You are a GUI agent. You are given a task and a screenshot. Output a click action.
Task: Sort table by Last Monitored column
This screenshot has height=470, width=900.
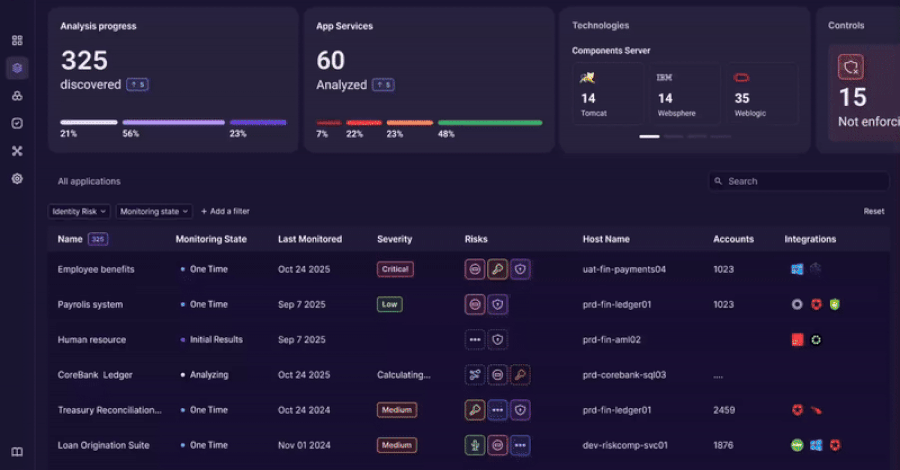click(x=310, y=240)
